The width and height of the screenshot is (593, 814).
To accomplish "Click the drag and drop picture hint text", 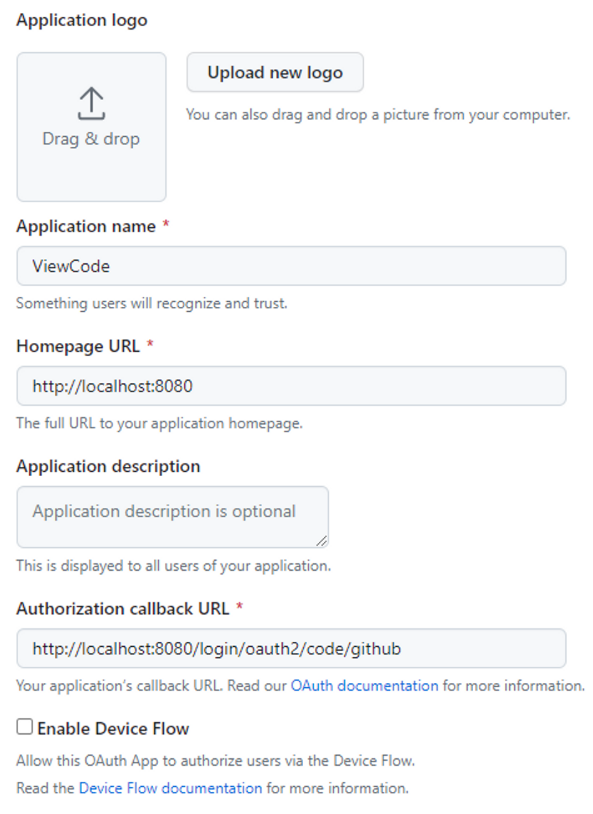I will tap(378, 115).
